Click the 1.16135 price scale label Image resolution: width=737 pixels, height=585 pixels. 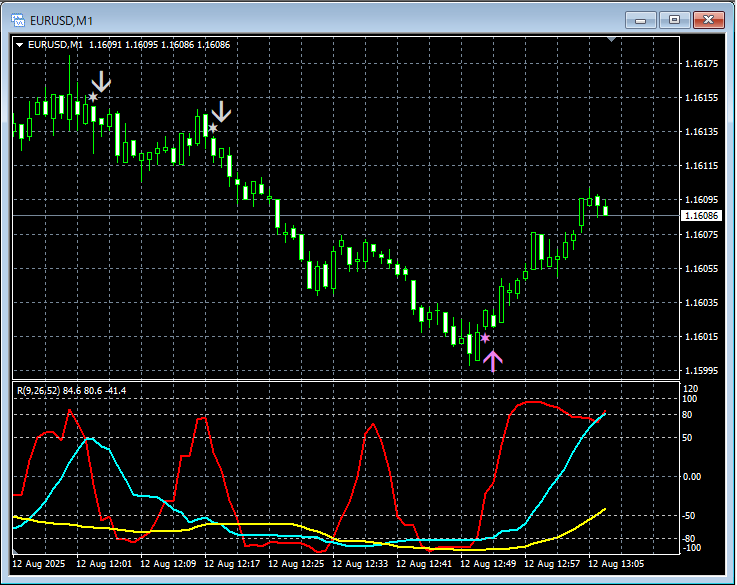click(701, 132)
